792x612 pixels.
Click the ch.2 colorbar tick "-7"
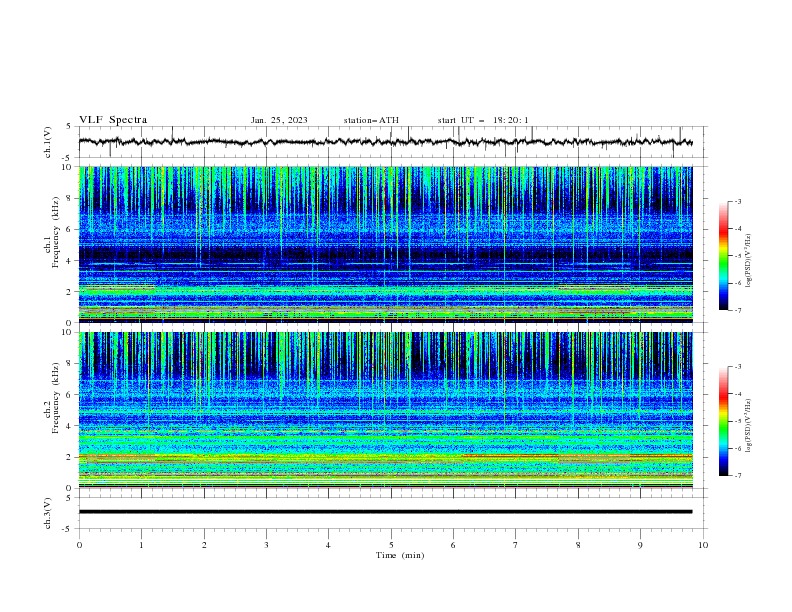pos(738,476)
